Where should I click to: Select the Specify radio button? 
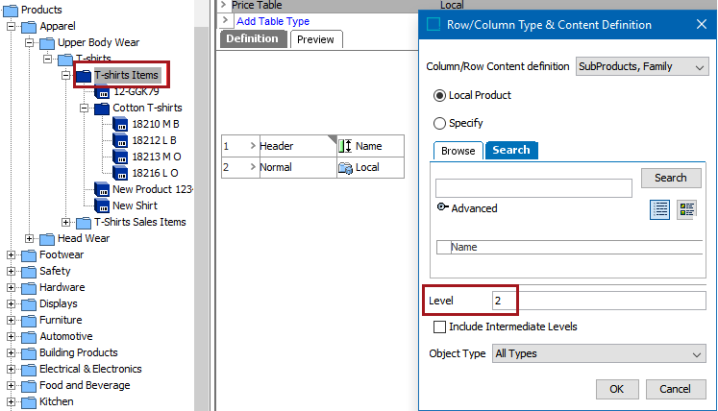(x=439, y=123)
